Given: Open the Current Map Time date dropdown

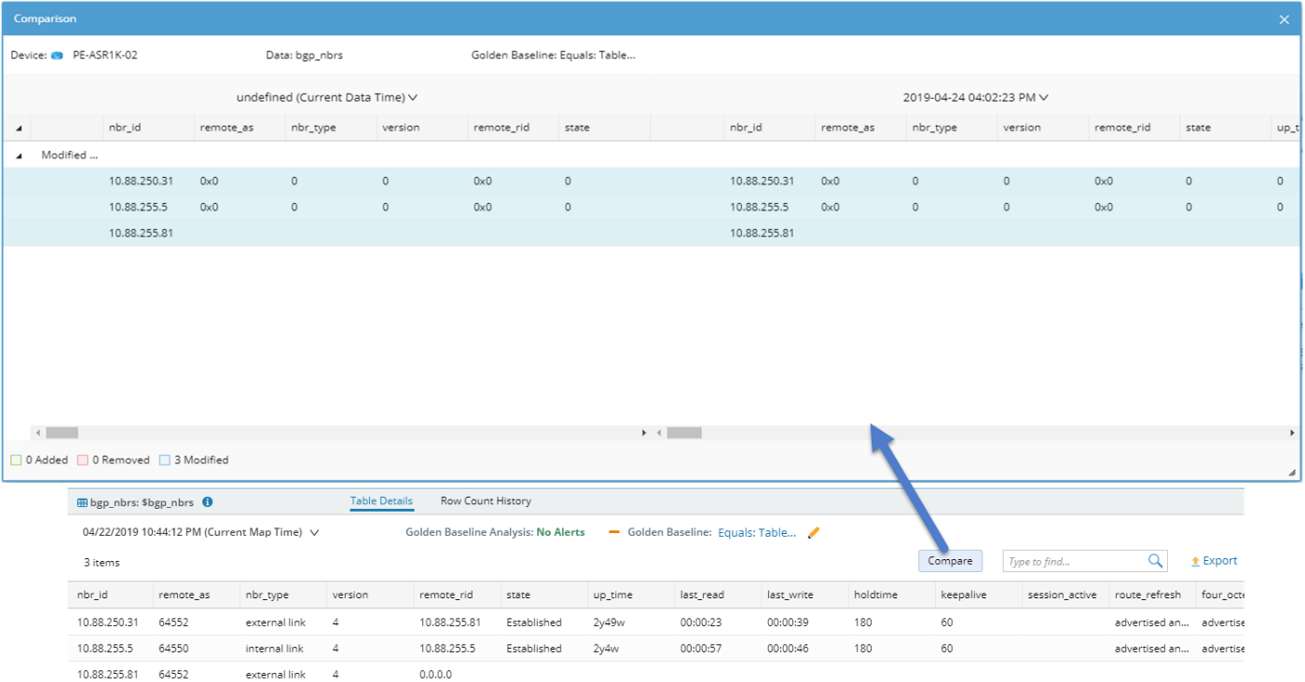Looking at the screenshot, I should pyautogui.click(x=315, y=532).
